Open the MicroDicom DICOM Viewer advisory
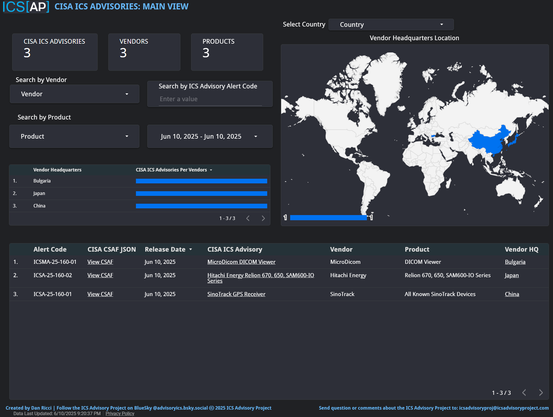 pyautogui.click(x=241, y=262)
